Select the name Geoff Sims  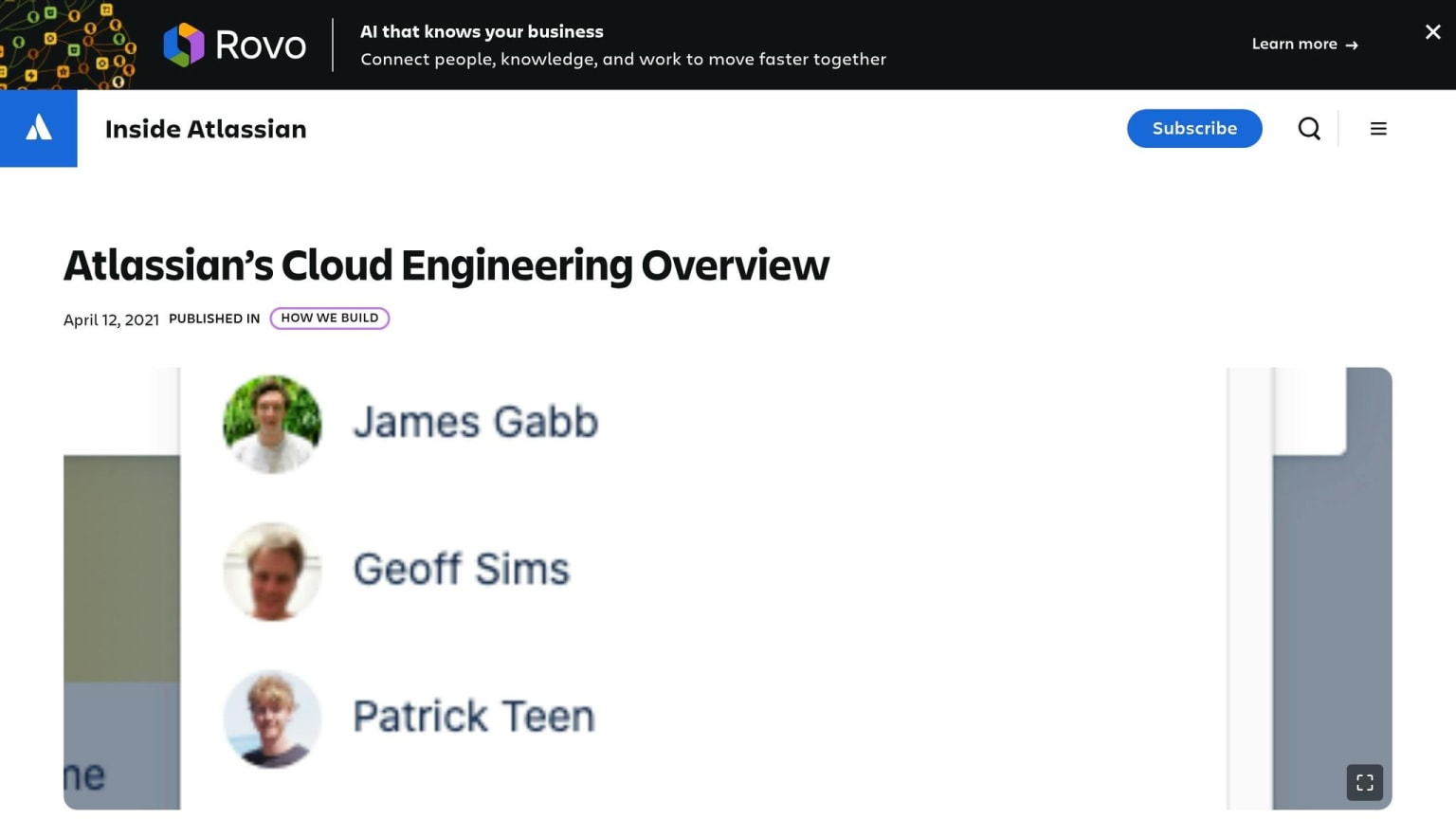[462, 569]
